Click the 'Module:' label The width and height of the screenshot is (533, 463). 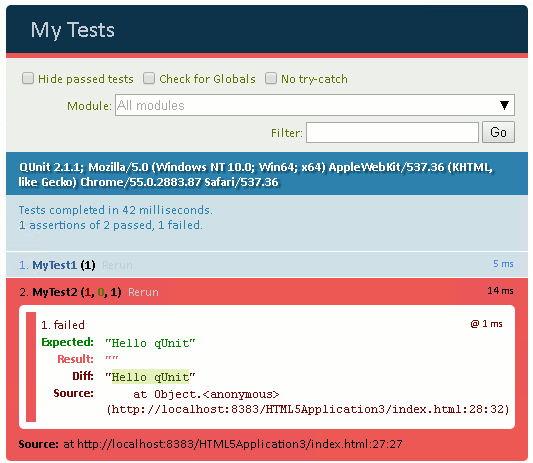coord(89,106)
